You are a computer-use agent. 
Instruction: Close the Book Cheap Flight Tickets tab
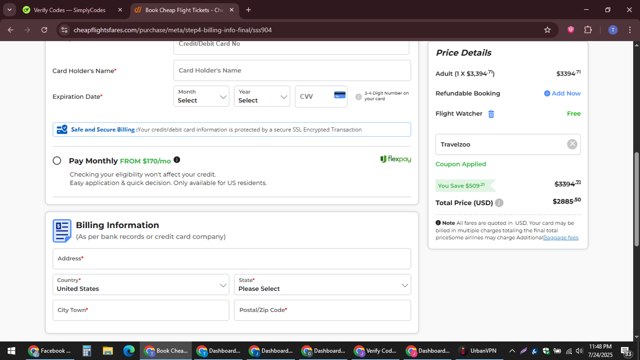click(231, 10)
